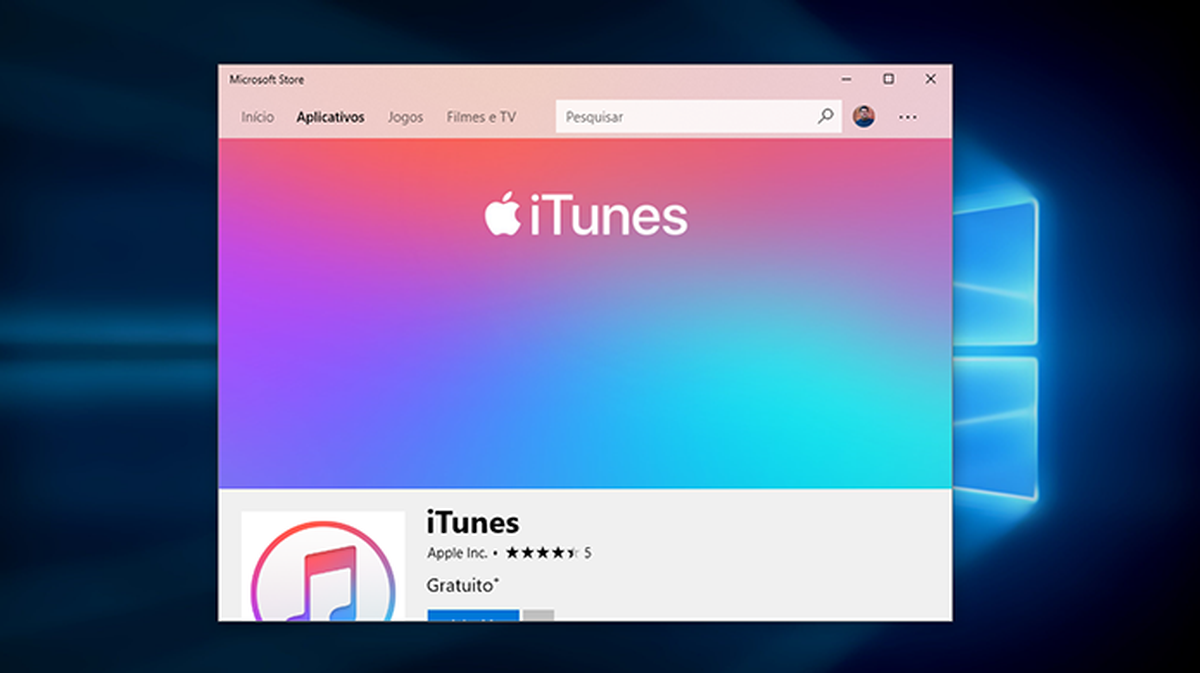This screenshot has width=1200, height=673.
Task: Click the Apple logo in the banner
Action: click(502, 215)
